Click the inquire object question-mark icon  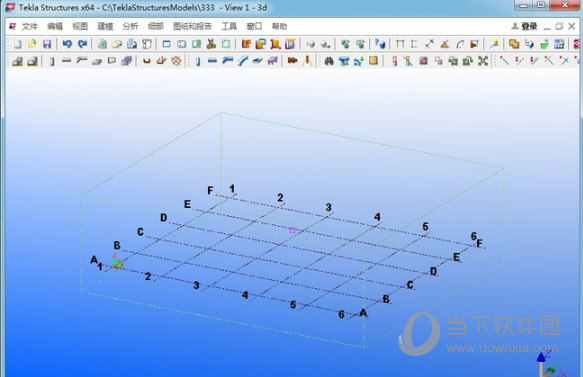tap(379, 44)
